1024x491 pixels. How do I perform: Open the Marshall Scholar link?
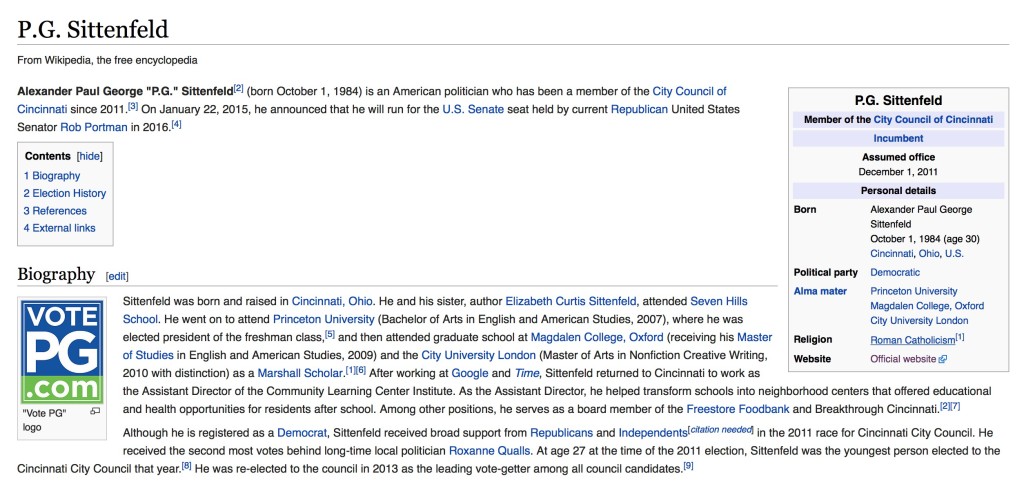click(300, 373)
